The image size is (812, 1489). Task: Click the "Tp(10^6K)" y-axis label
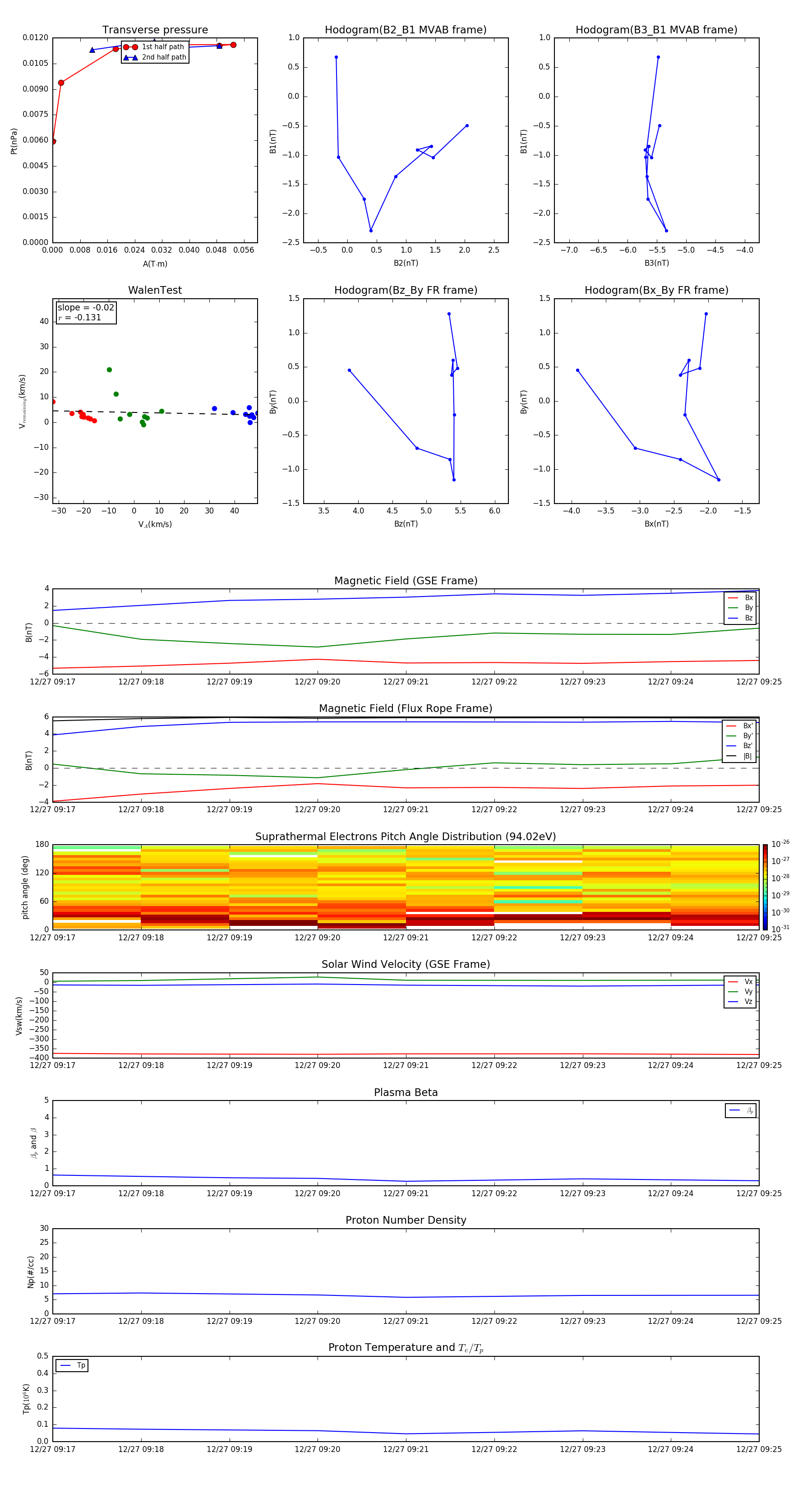(x=27, y=1399)
